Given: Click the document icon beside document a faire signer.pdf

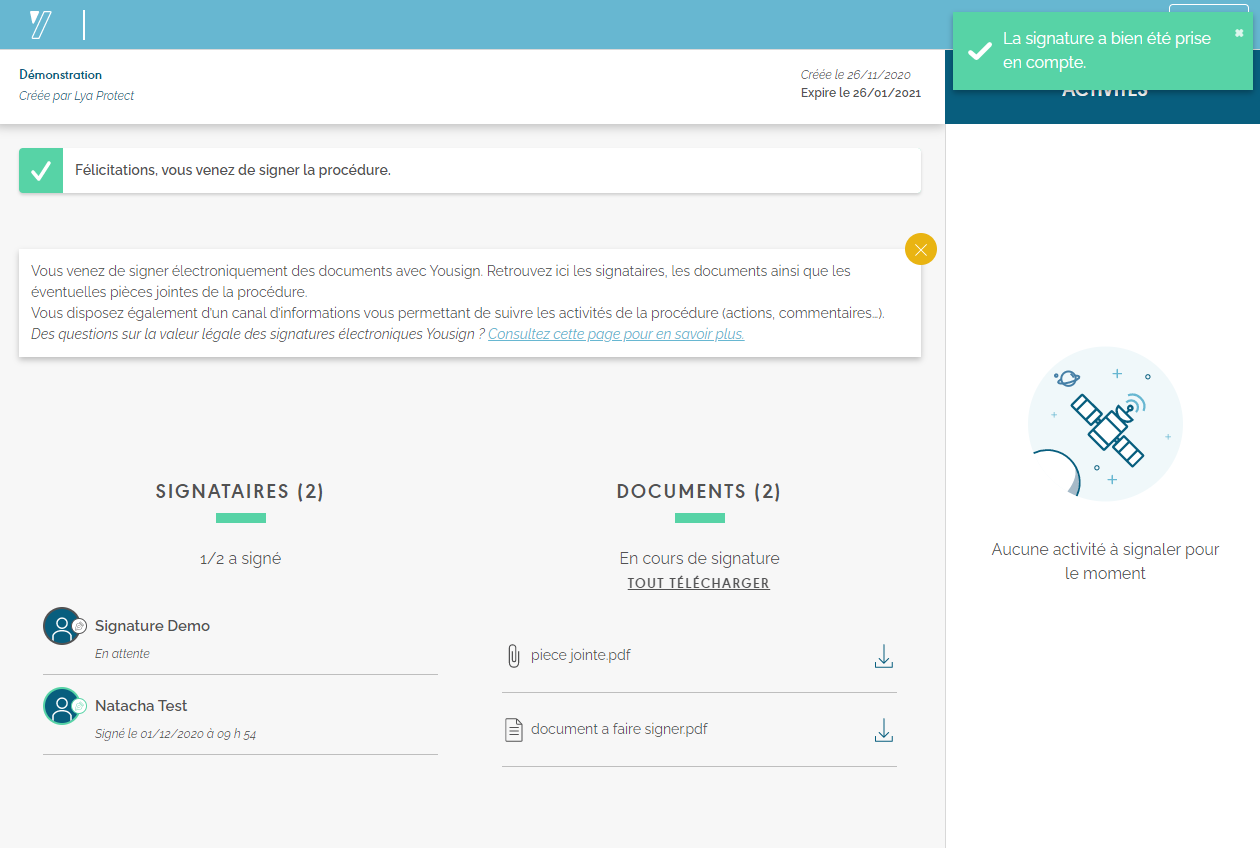Looking at the screenshot, I should coord(514,730).
